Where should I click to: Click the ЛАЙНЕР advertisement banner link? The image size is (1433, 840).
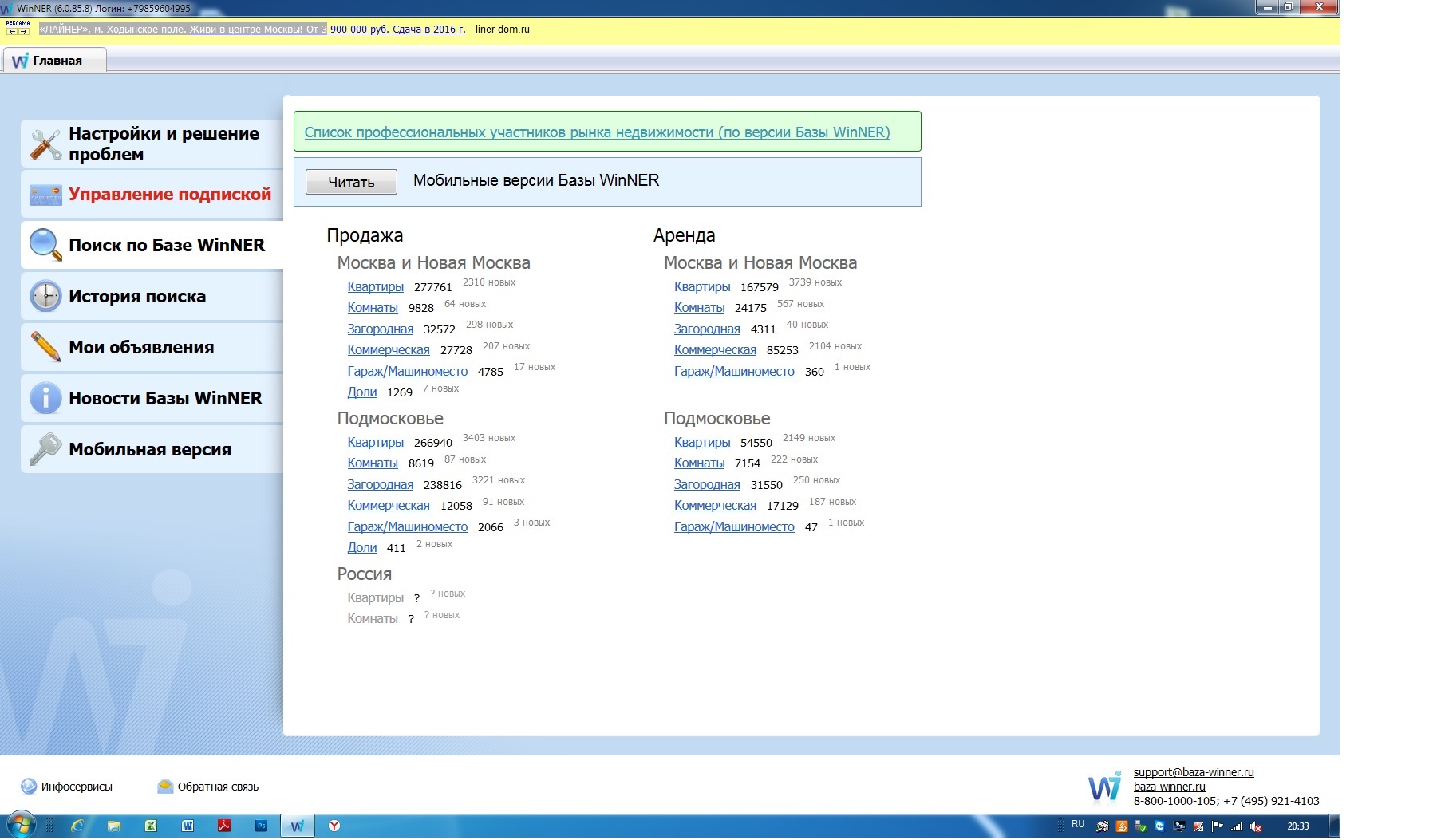(252, 30)
